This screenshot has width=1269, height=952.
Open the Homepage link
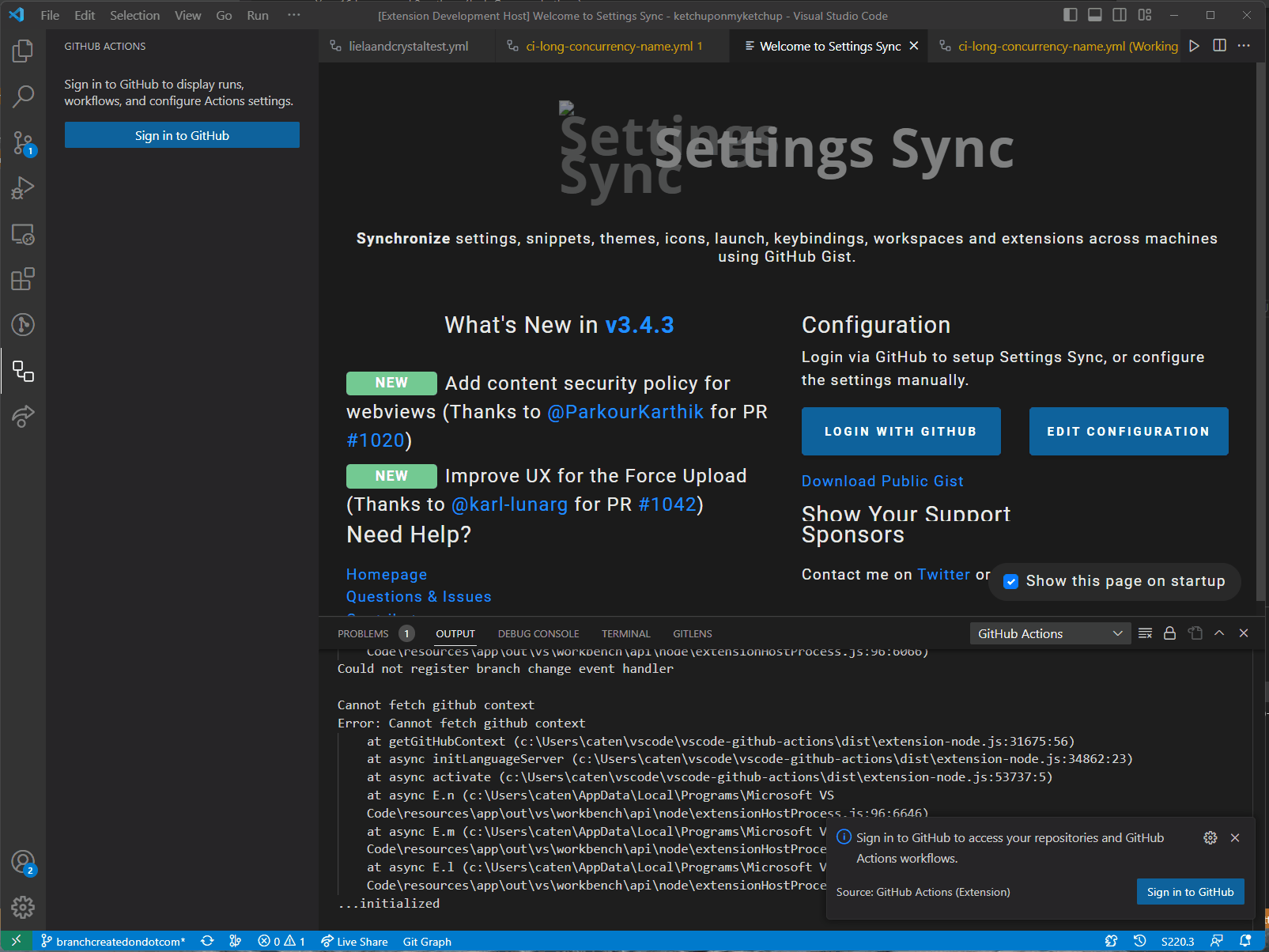(x=387, y=574)
